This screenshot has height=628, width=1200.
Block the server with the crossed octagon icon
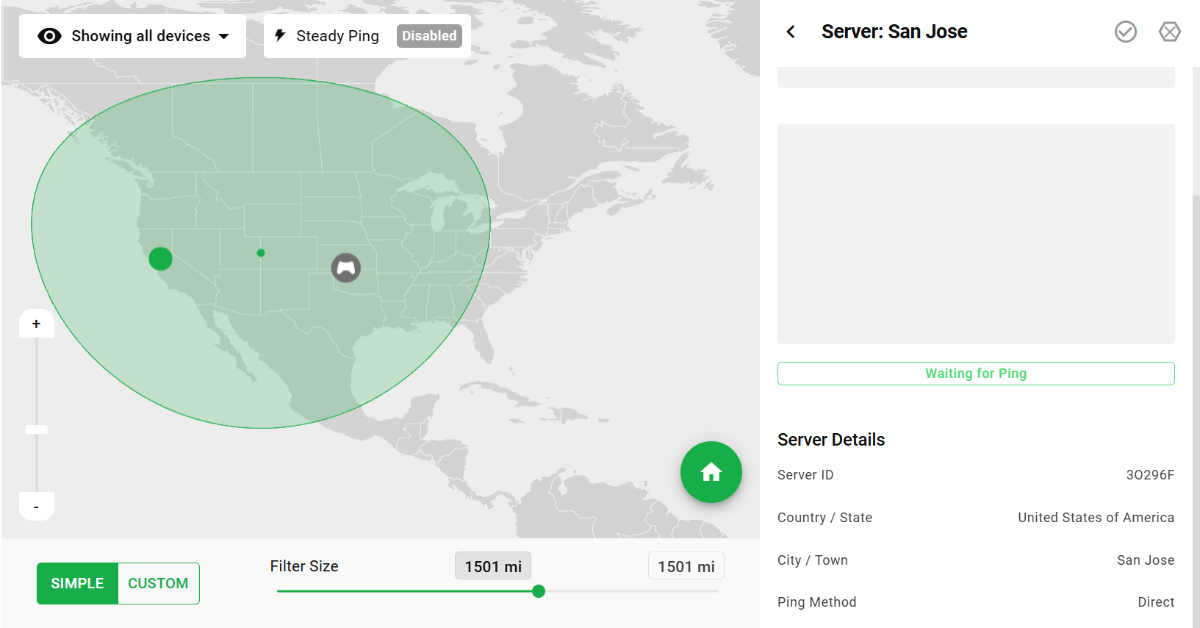click(1169, 32)
